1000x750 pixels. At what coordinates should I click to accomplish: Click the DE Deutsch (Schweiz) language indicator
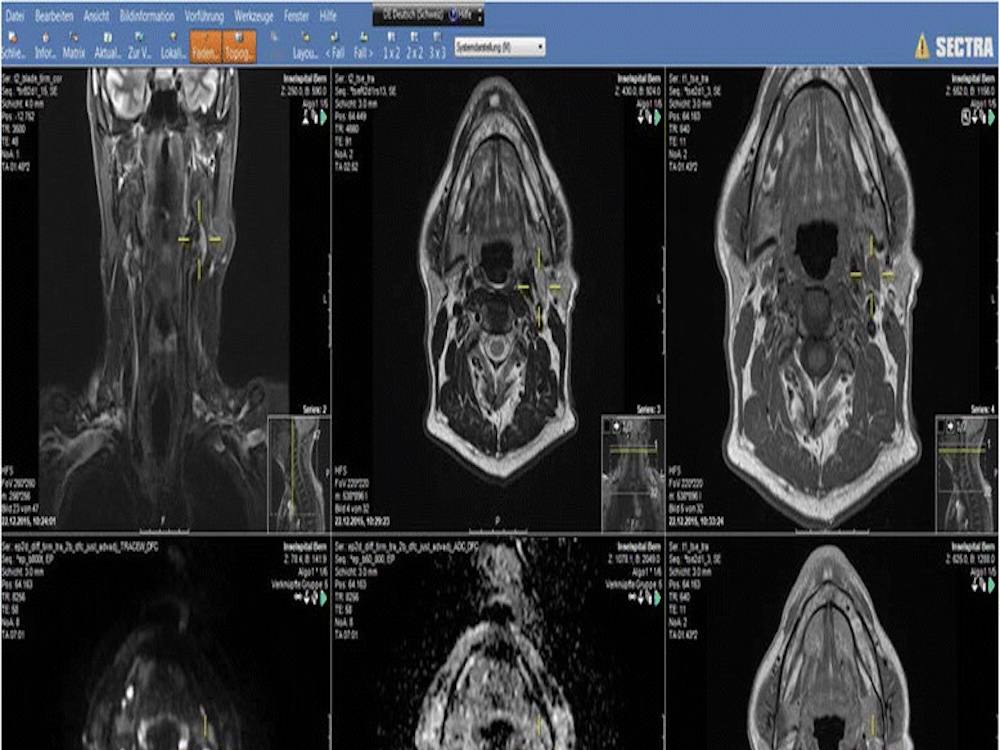click(x=415, y=15)
